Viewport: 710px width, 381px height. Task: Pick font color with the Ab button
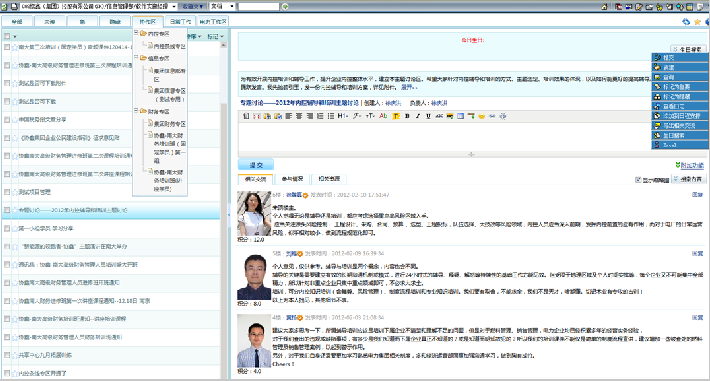pos(383,116)
